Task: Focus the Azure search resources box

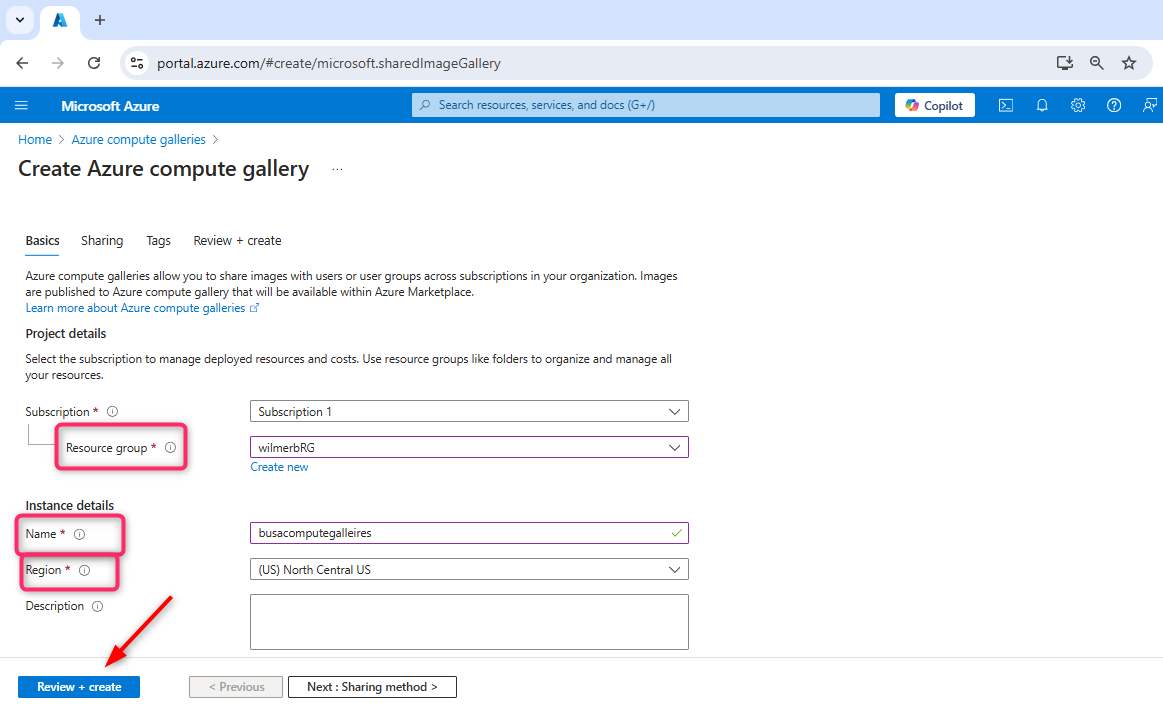Action: [x=646, y=105]
